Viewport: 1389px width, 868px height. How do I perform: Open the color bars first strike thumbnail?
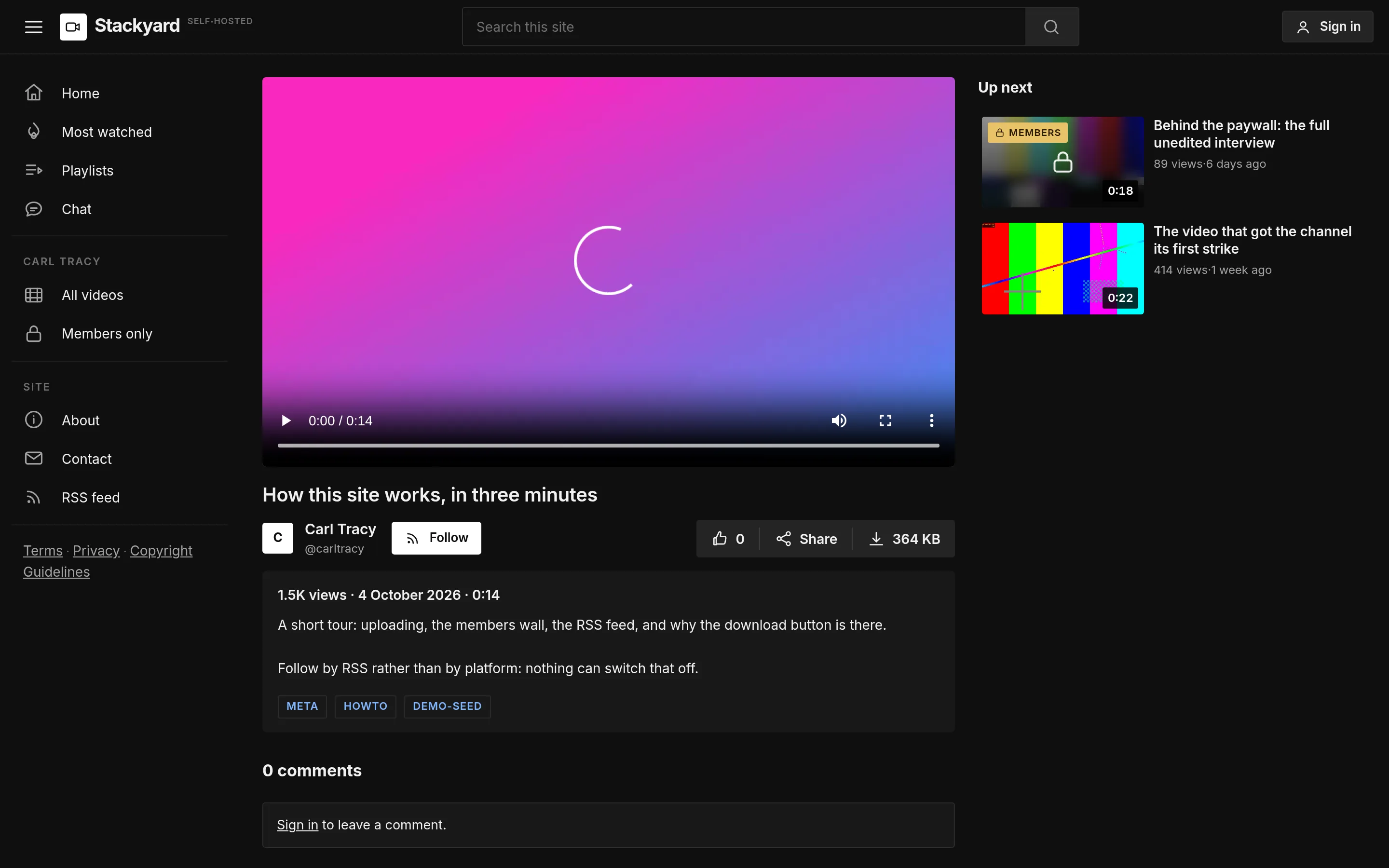[x=1062, y=268]
